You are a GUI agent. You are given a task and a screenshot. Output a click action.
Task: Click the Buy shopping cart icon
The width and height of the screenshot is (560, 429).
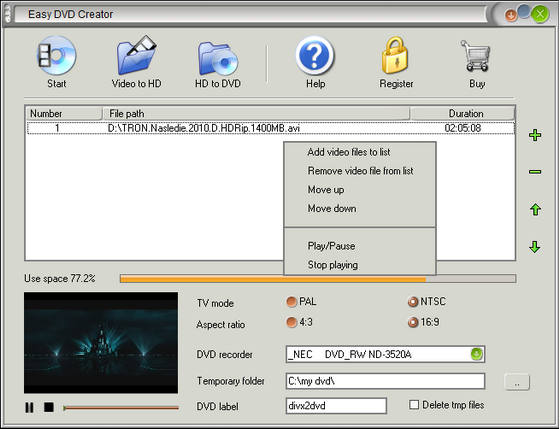476,56
